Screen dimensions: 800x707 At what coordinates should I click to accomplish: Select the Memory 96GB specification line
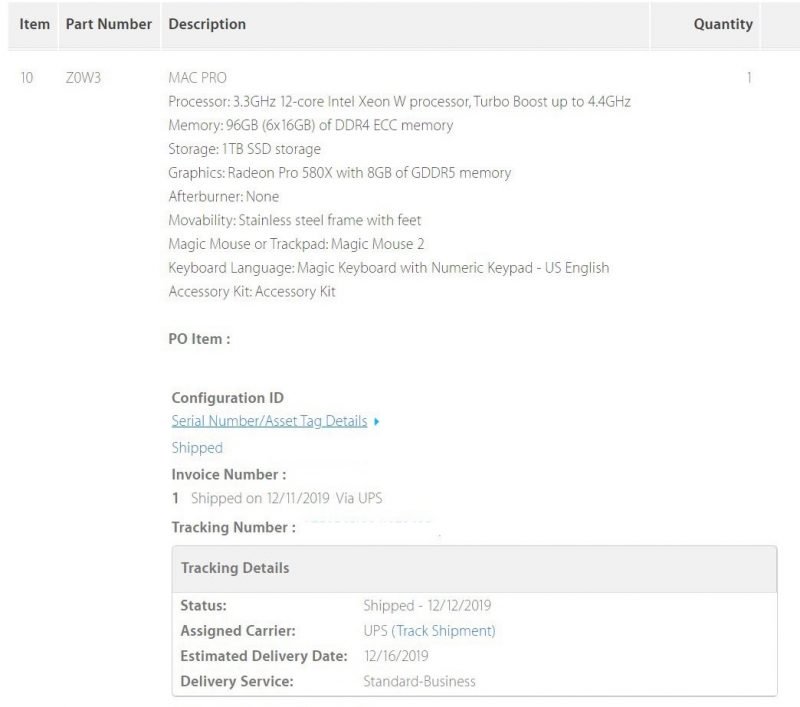(310, 125)
